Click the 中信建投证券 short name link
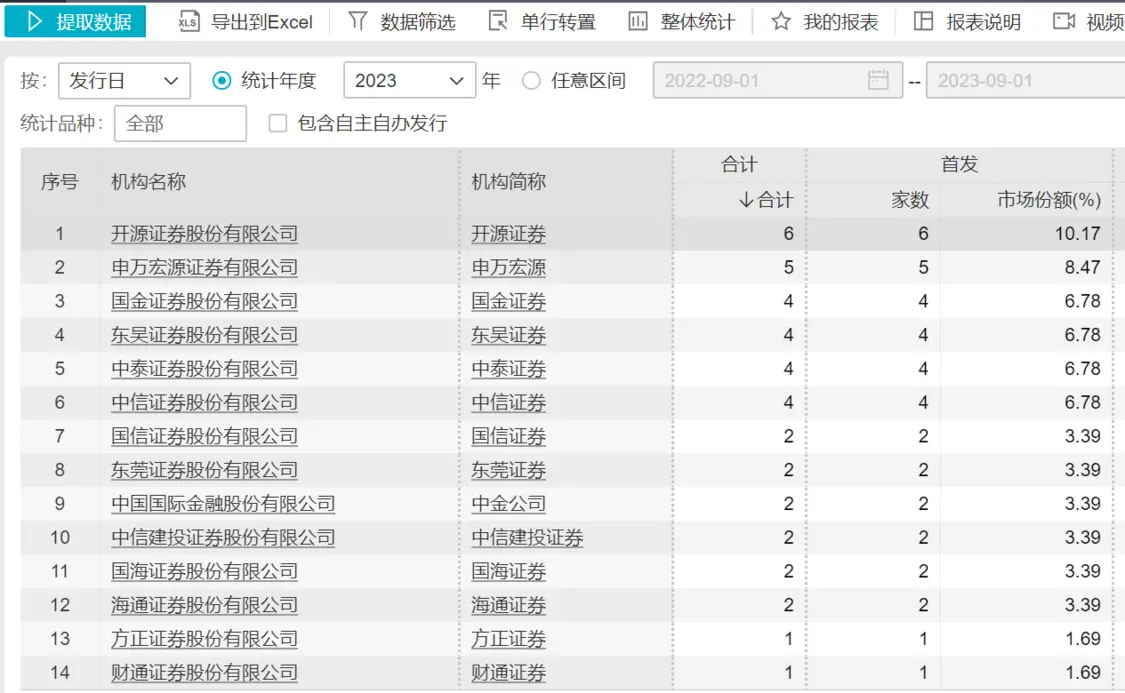 pos(527,537)
